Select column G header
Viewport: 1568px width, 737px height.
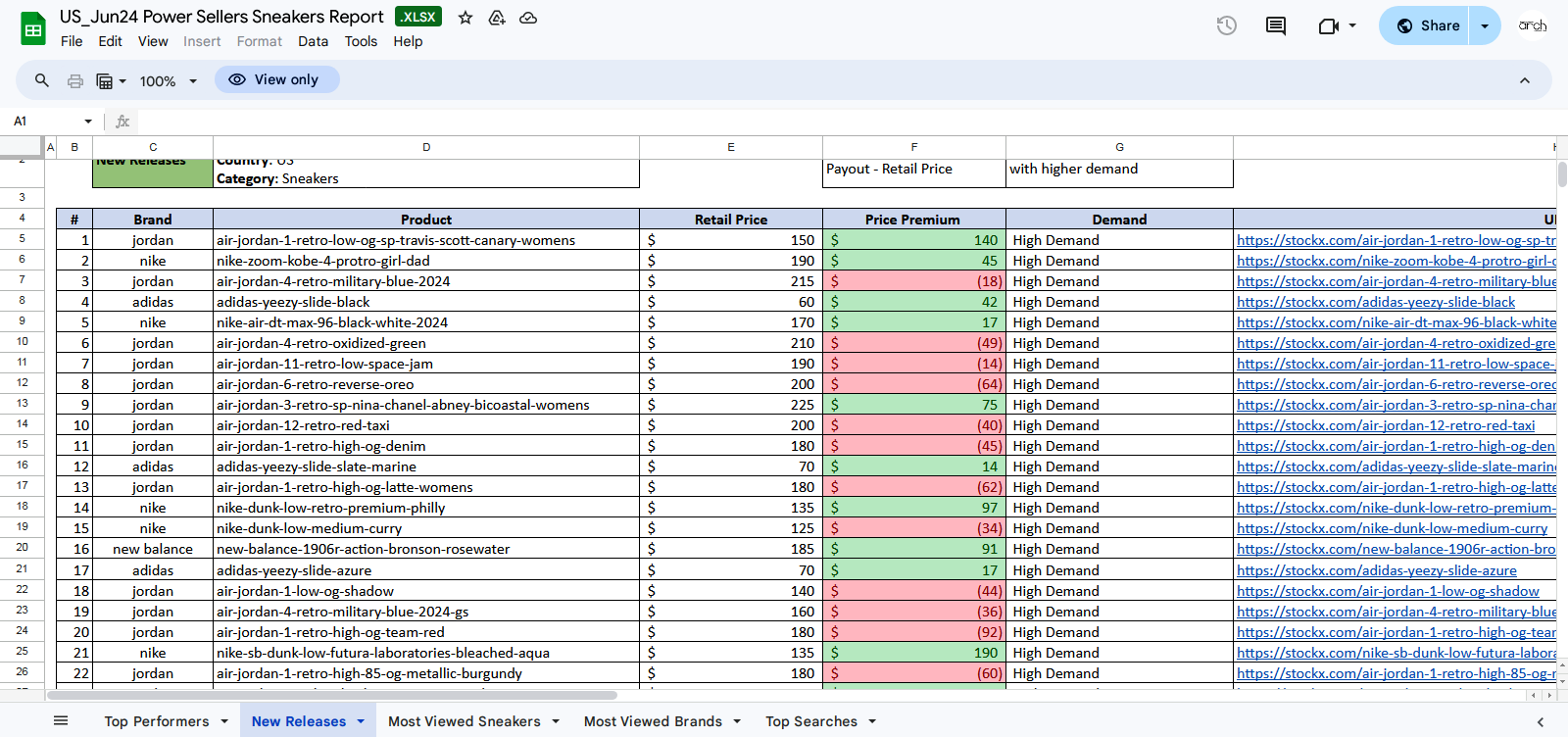click(1119, 147)
